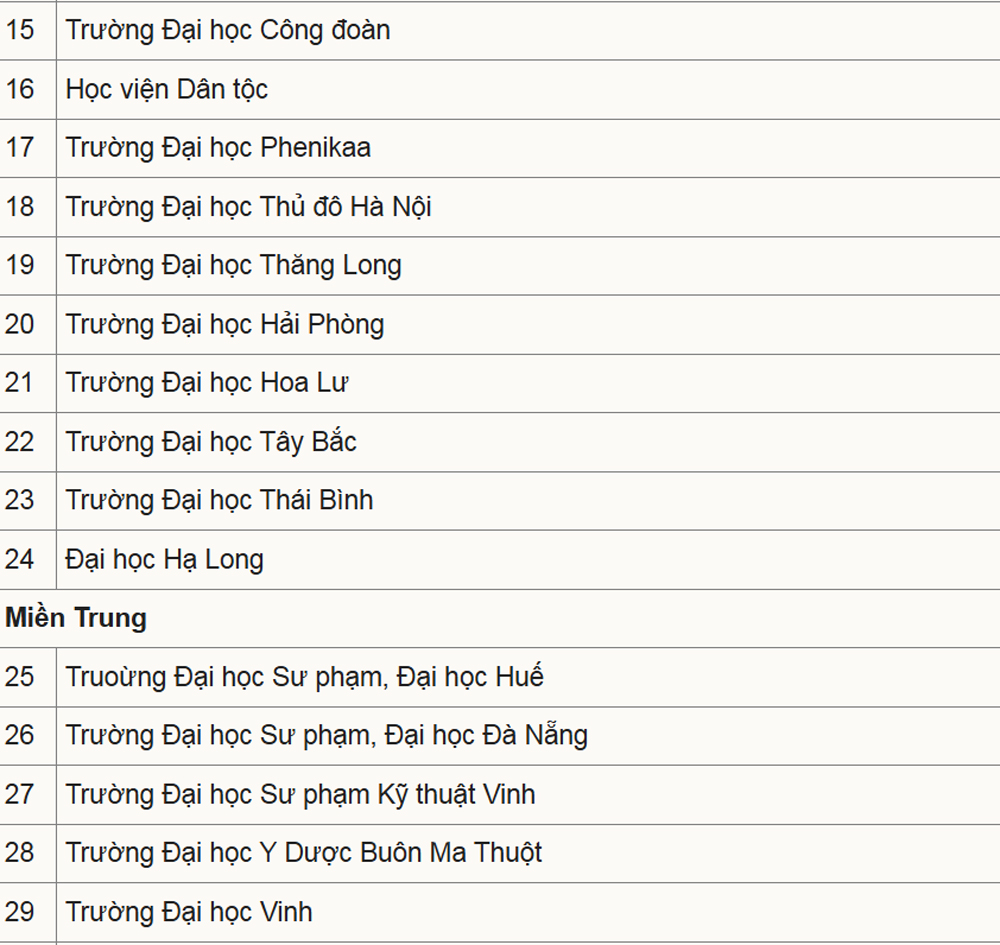Click Đại học Y Dược Buôn Ma Thuột
The width and height of the screenshot is (1000, 945).
coord(304,853)
